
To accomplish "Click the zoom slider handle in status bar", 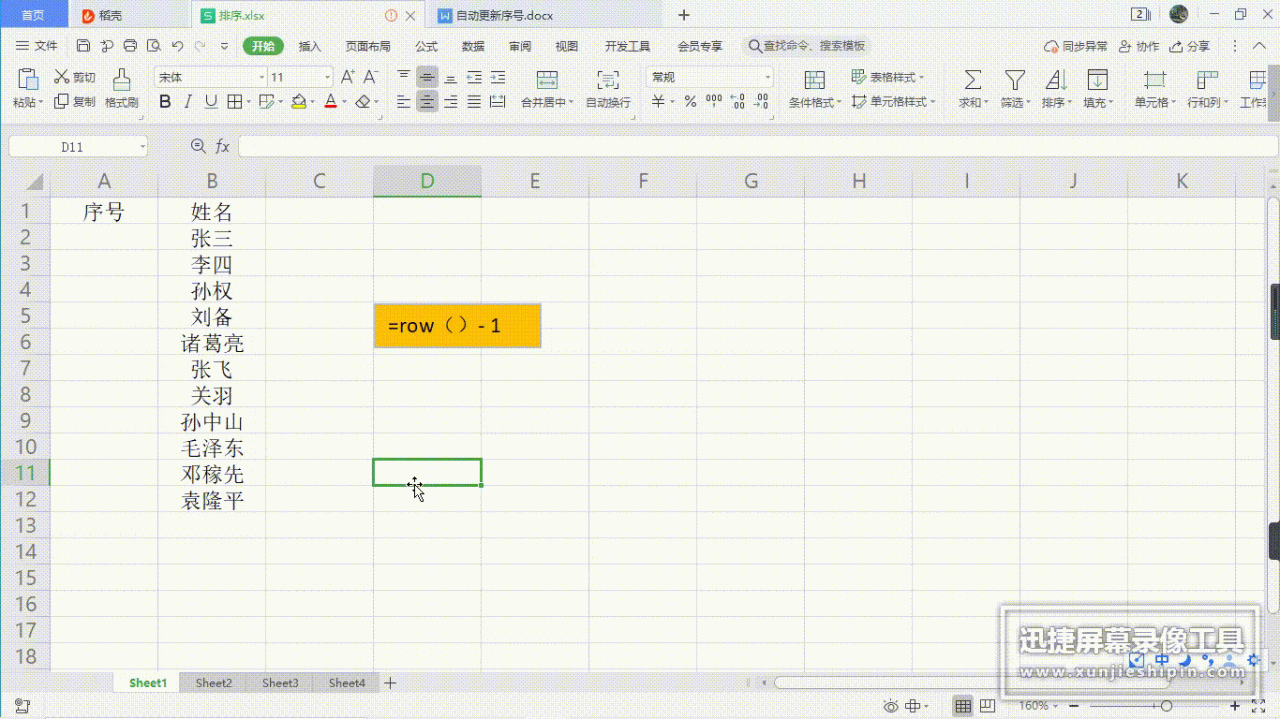I will tap(1166, 706).
